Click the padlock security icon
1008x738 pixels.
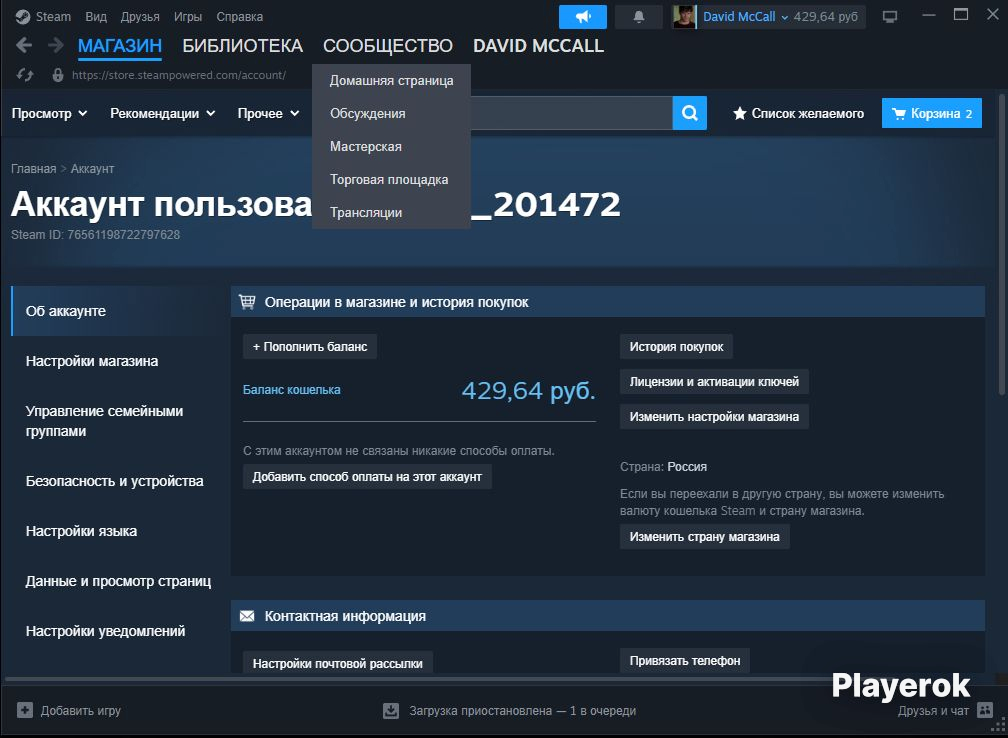coord(58,75)
